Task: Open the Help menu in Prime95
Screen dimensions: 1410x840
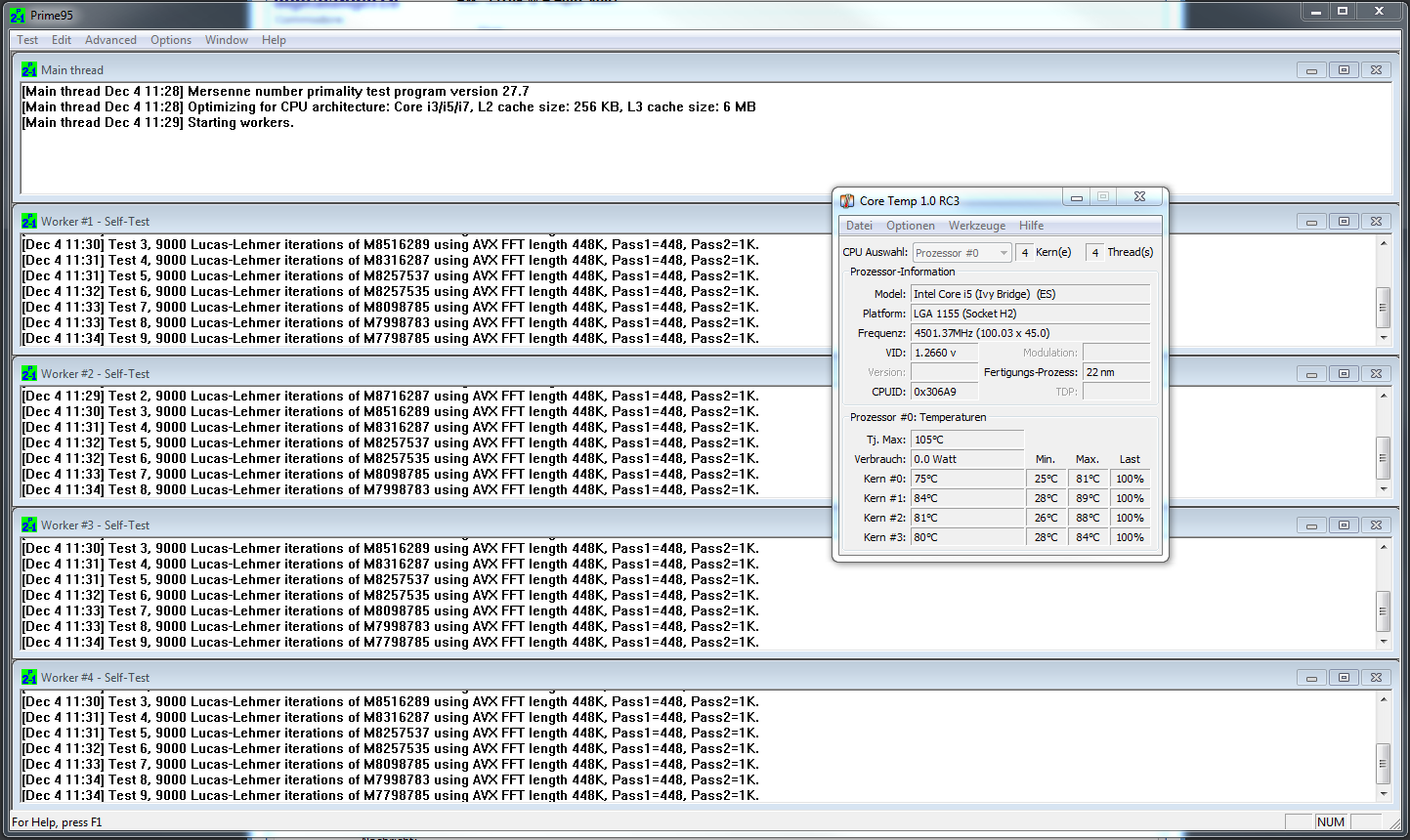Action: tap(274, 40)
